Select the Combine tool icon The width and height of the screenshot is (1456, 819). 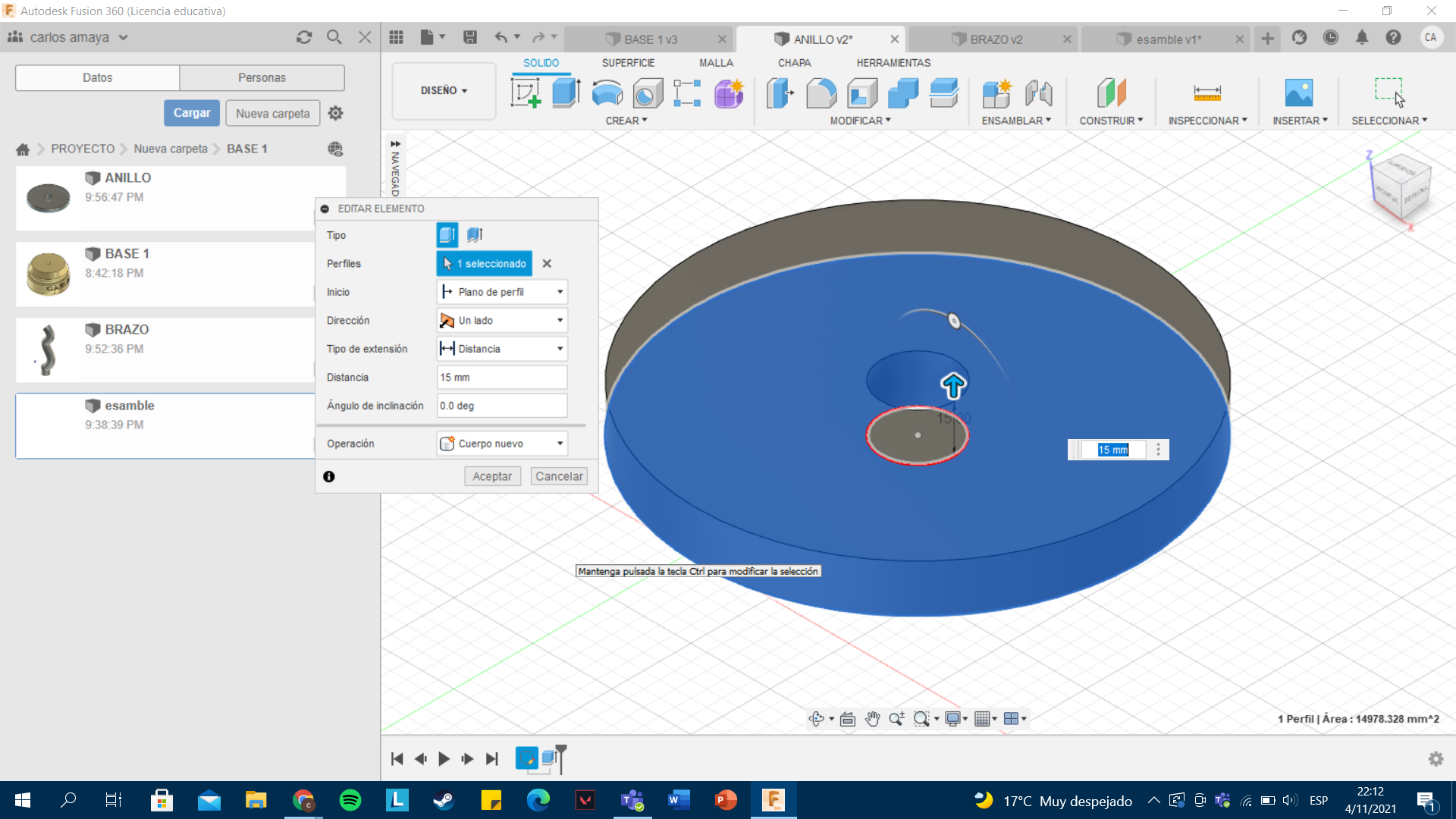point(903,93)
